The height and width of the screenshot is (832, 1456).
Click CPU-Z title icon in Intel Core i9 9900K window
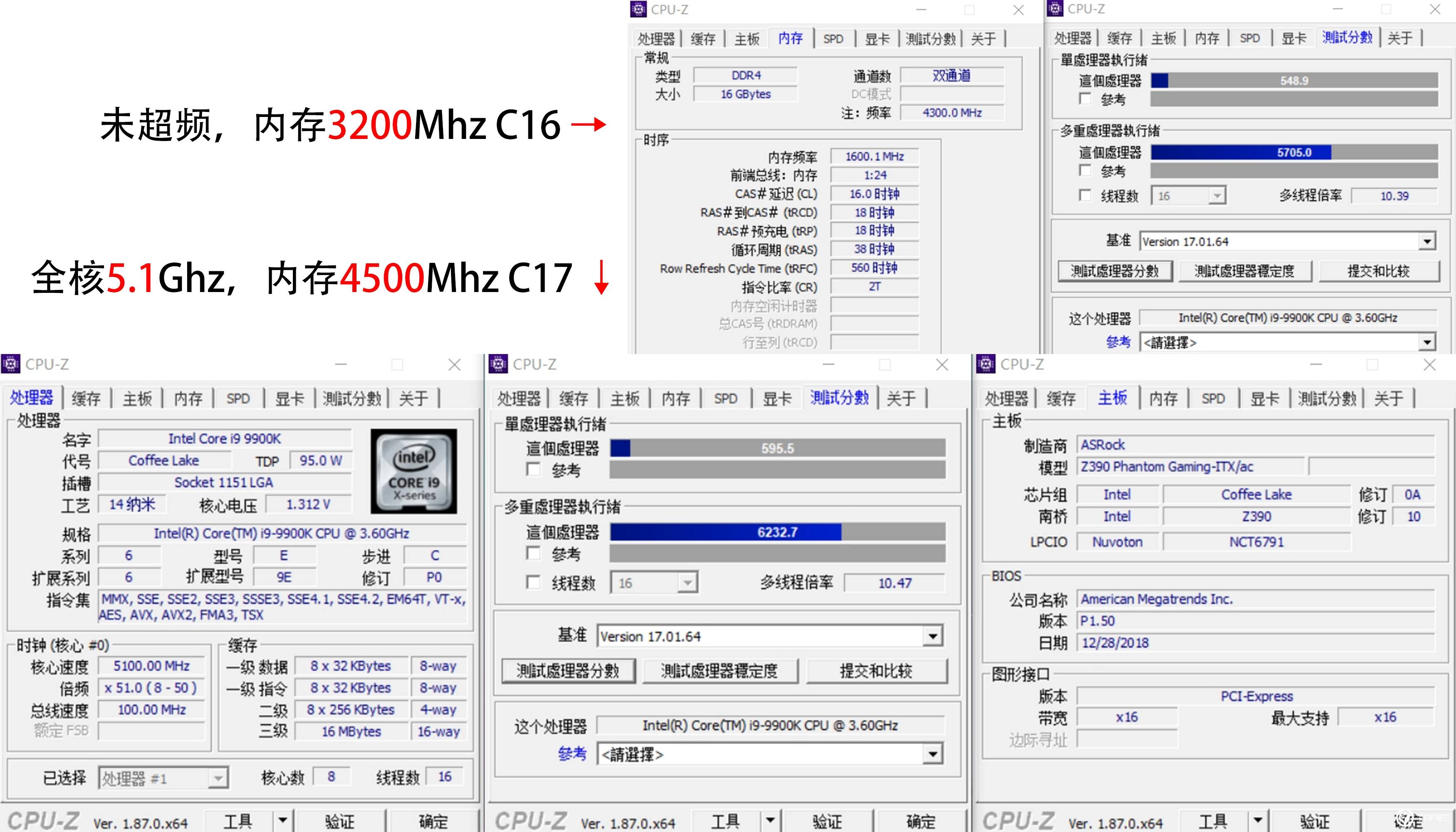10,364
